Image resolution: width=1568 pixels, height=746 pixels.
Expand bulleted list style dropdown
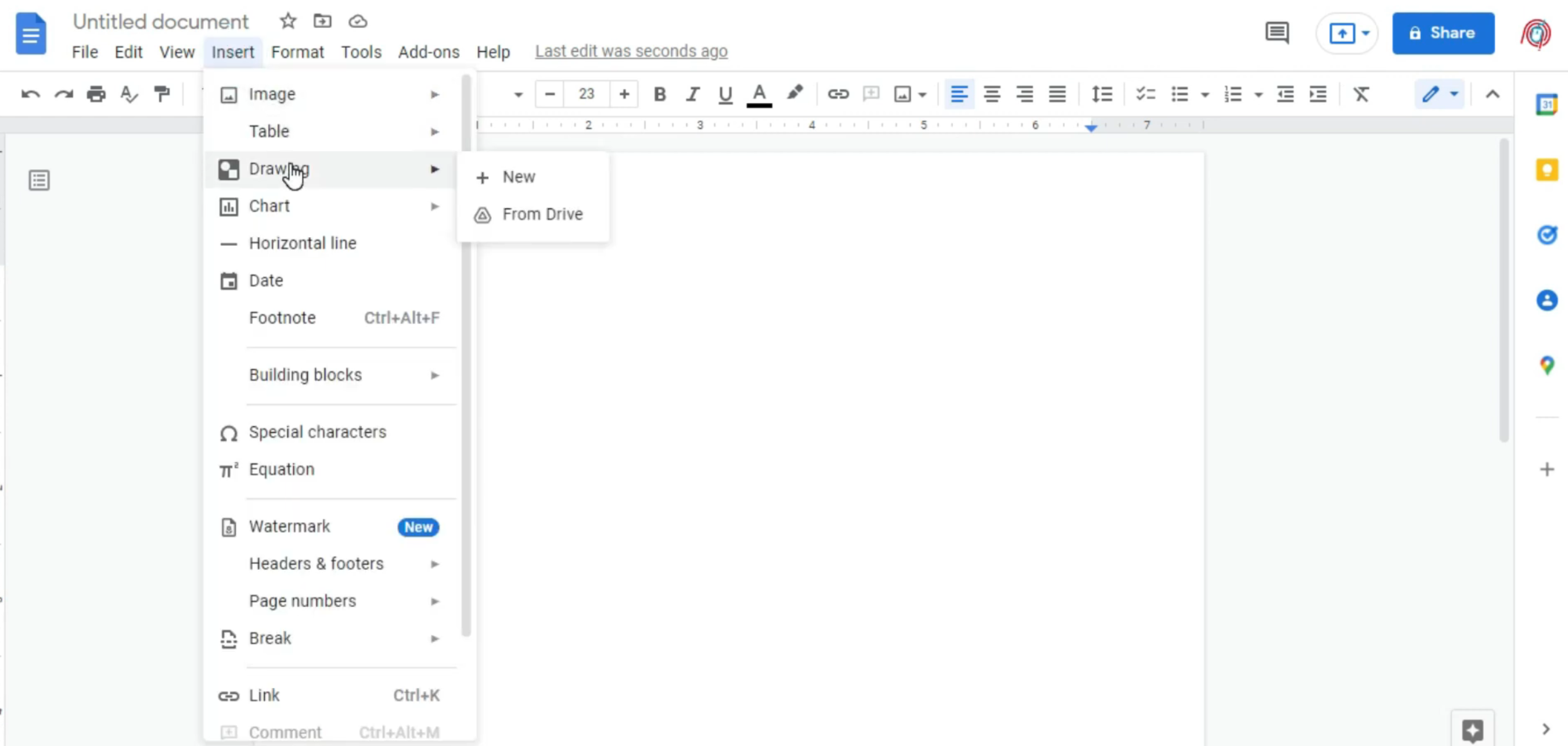(x=1204, y=95)
